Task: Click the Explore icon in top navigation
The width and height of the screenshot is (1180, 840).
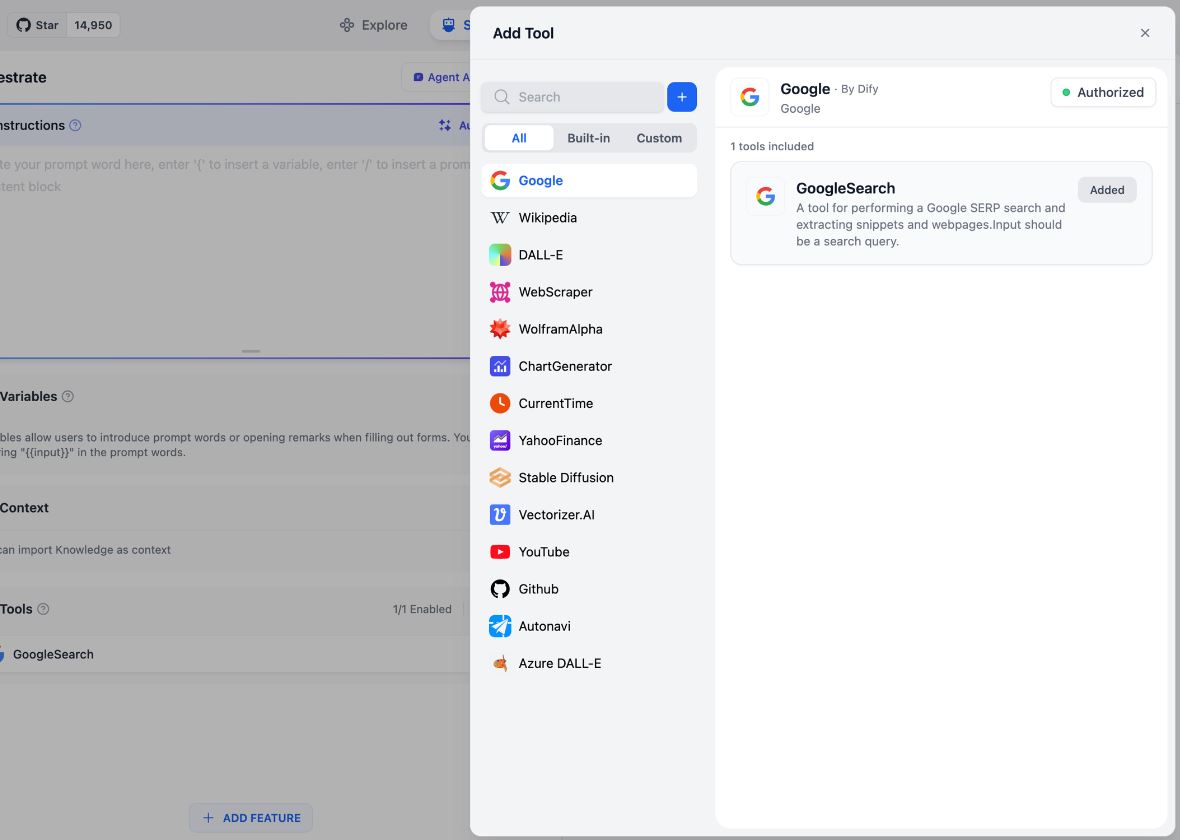Action: [346, 25]
